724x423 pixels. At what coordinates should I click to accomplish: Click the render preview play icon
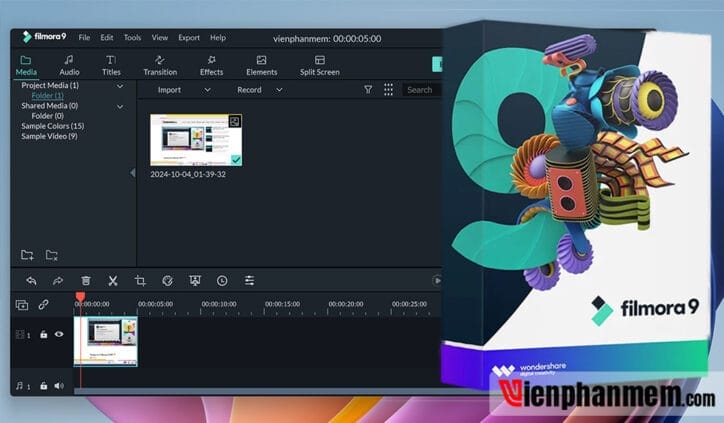click(x=437, y=280)
